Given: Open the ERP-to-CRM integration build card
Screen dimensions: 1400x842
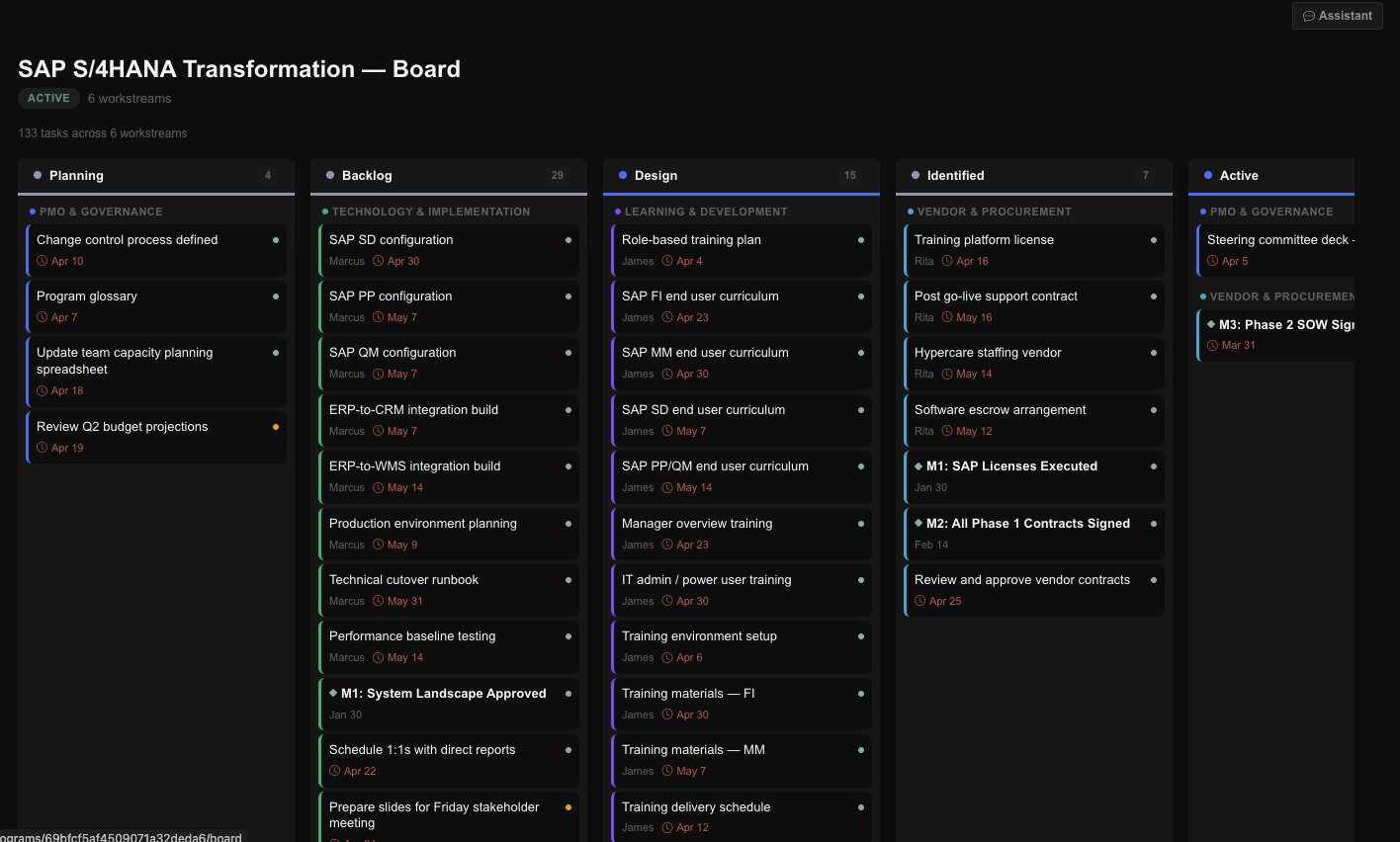Looking at the screenshot, I should pos(449,420).
